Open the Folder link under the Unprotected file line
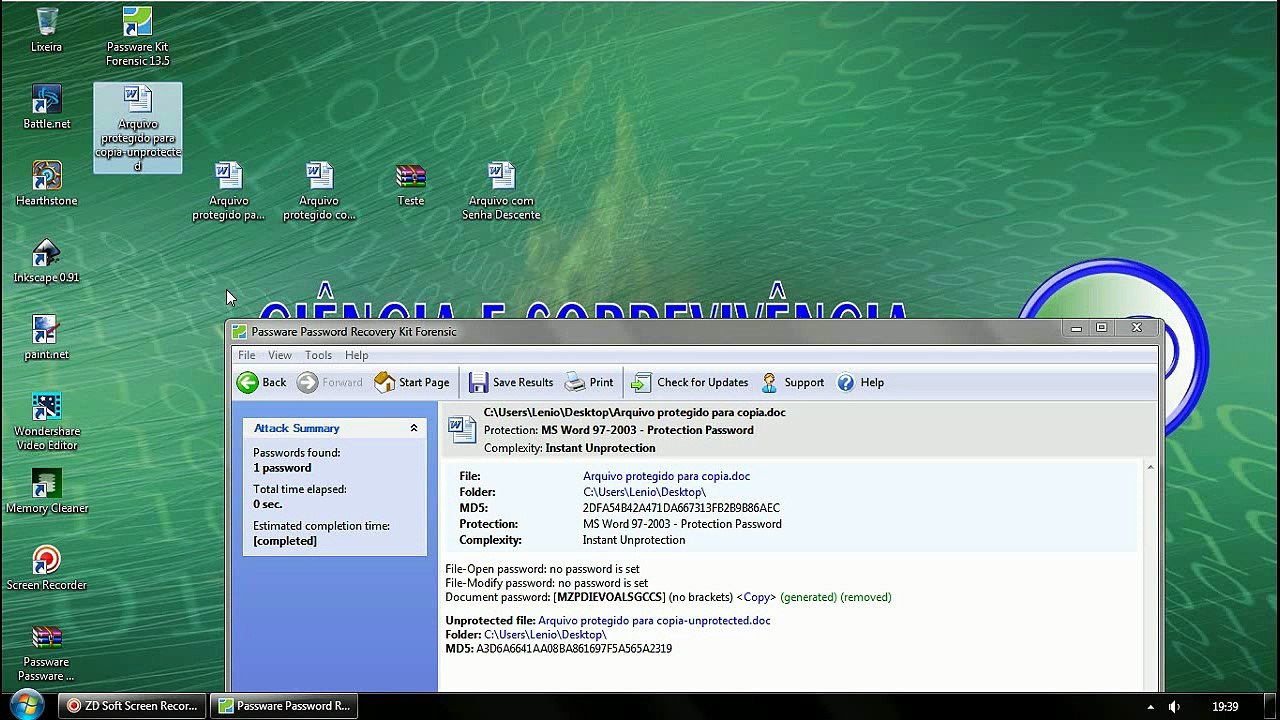 tap(545, 634)
